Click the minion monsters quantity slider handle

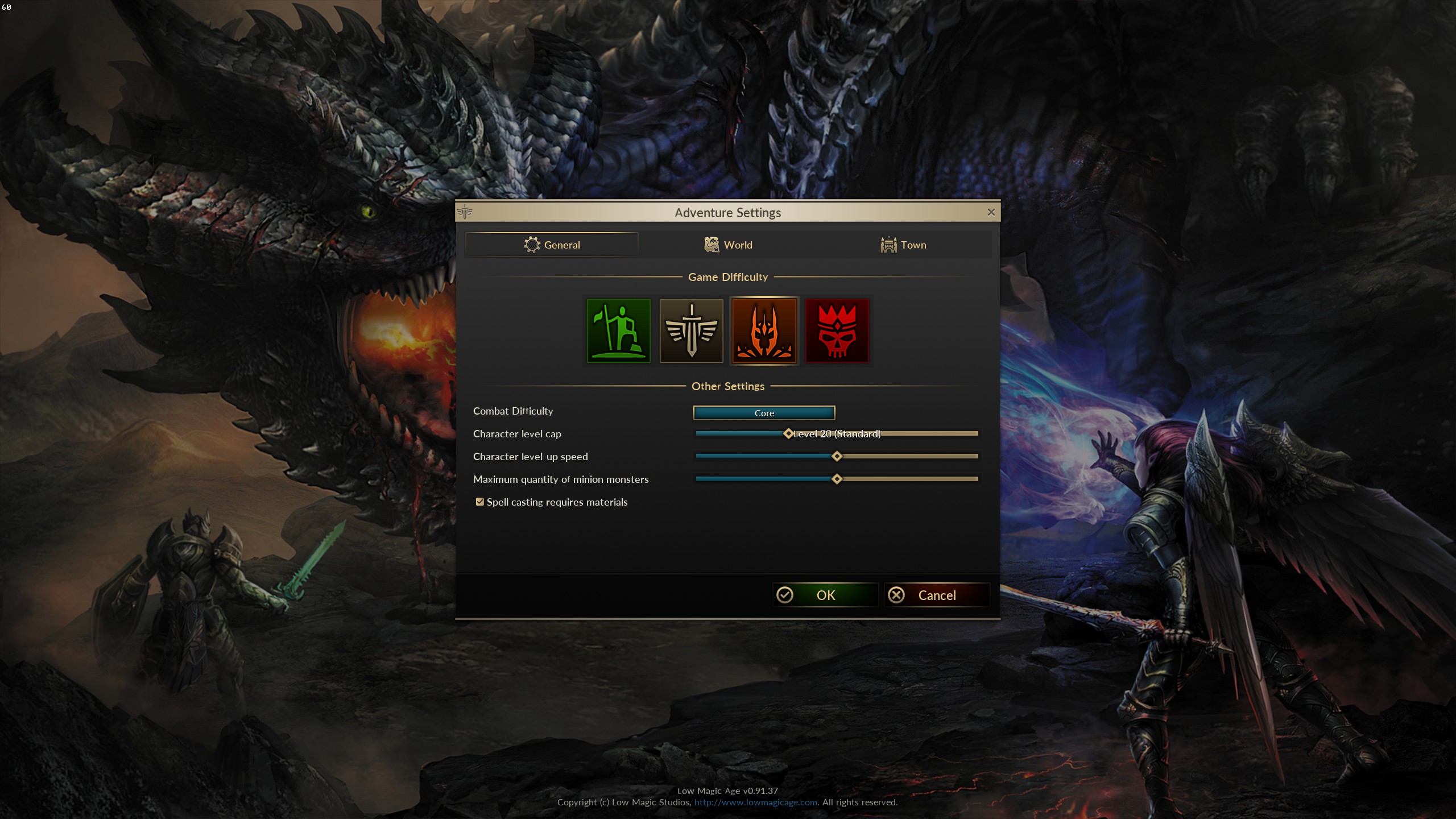(837, 479)
